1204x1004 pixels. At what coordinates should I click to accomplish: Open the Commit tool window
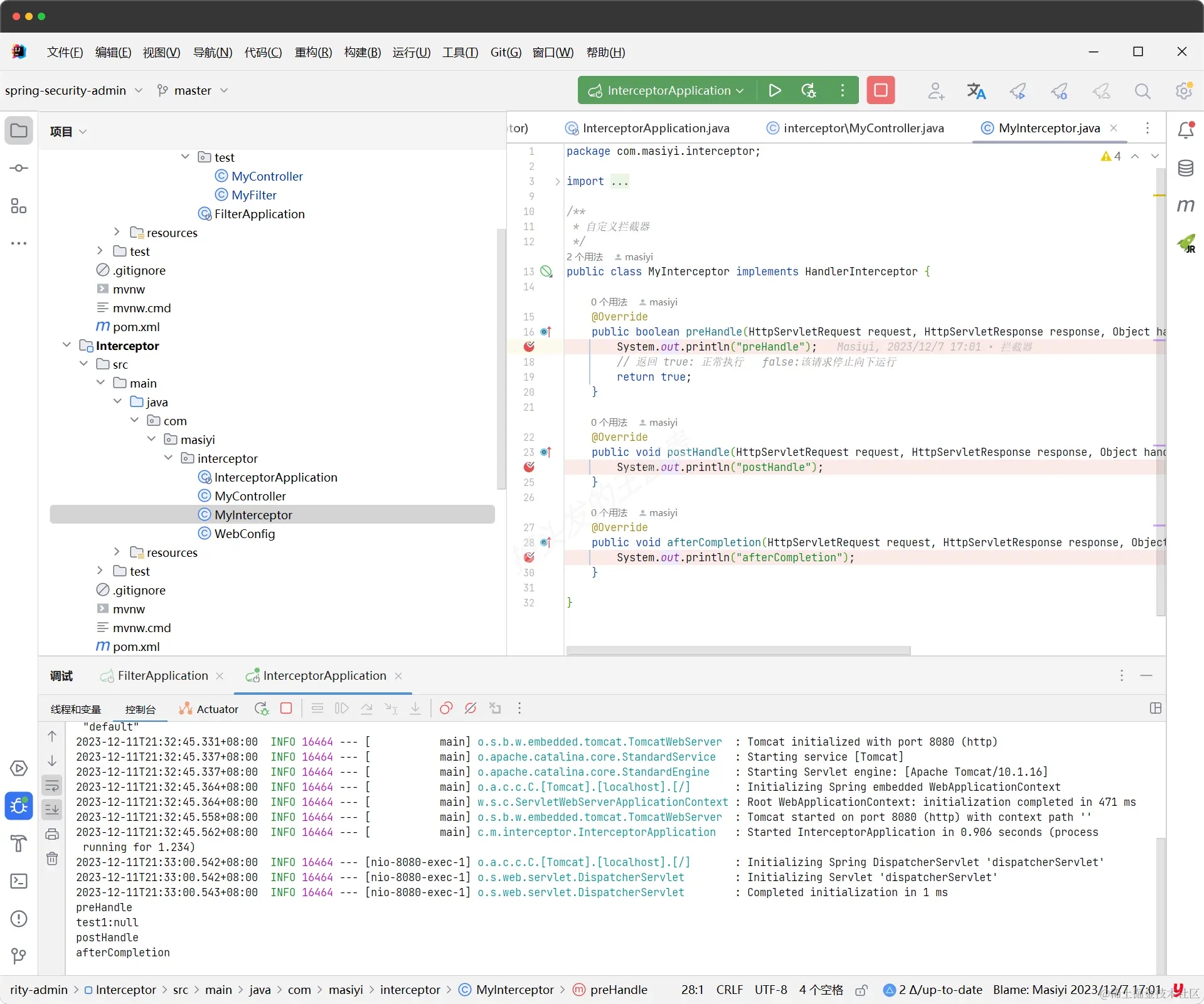pyautogui.click(x=19, y=168)
